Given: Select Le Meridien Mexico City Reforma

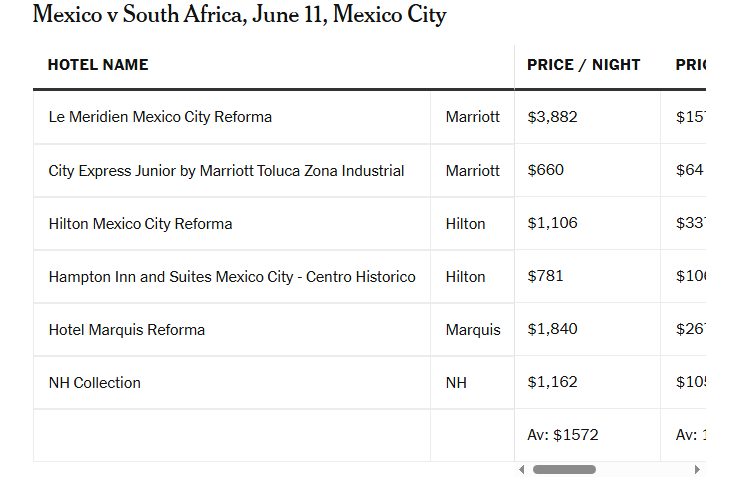Looking at the screenshot, I should pyautogui.click(x=160, y=117).
